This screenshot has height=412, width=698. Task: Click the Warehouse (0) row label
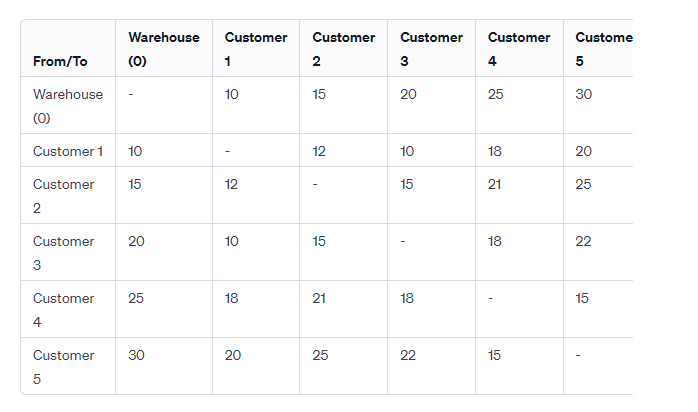tap(68, 106)
